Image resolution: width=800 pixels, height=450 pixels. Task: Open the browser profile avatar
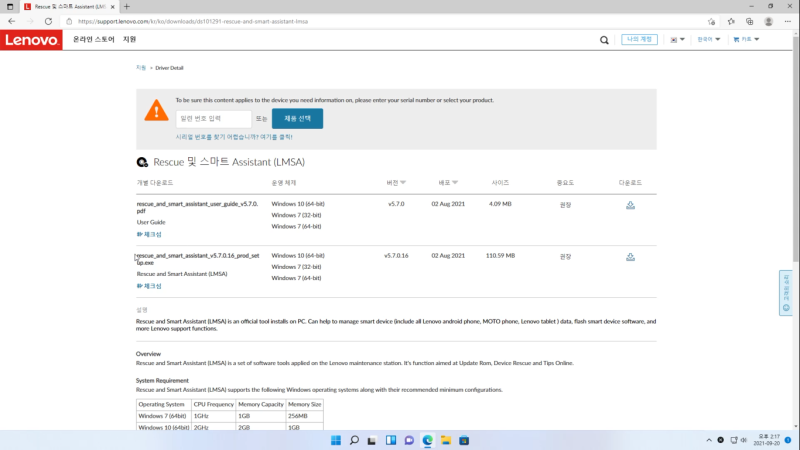click(768, 21)
